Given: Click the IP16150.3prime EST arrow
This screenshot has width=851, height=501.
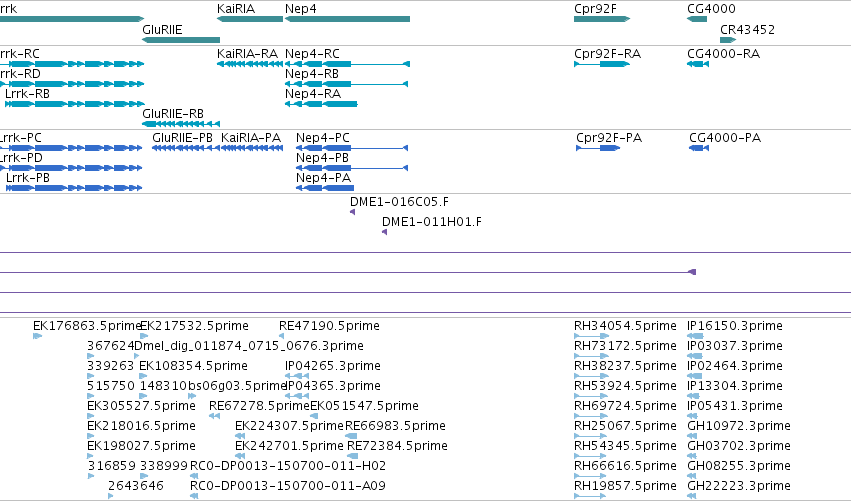Looking at the screenshot, I should click(x=695, y=336).
